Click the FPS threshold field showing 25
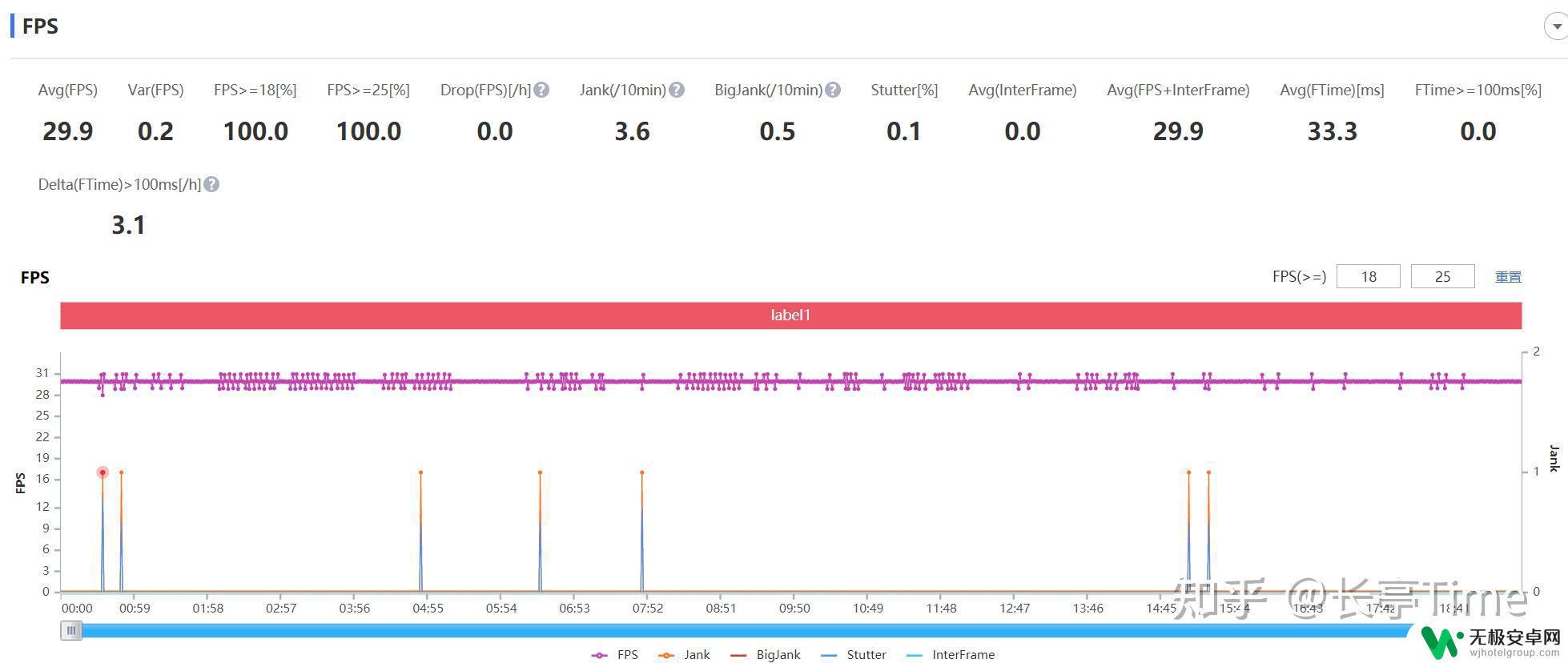The height and width of the screenshot is (663, 1568). point(1442,276)
